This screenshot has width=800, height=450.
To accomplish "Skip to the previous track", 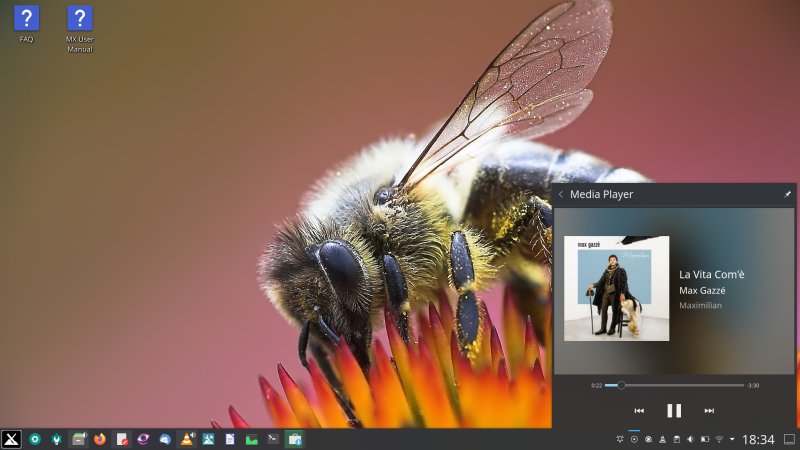I will pos(639,411).
